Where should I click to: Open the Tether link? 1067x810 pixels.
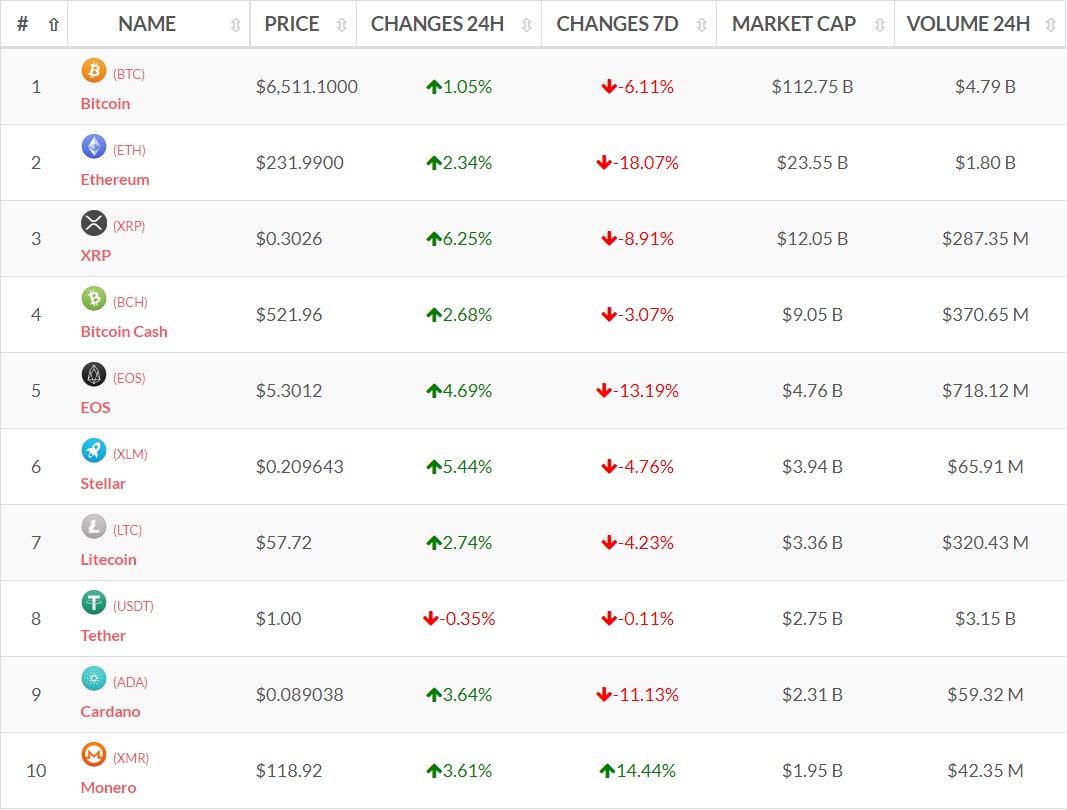[103, 636]
